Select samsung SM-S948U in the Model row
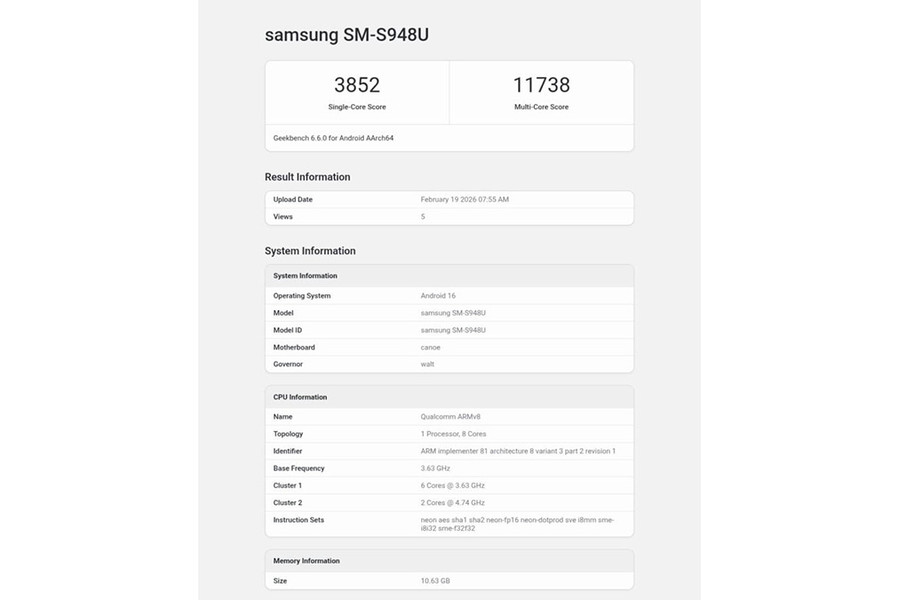 coord(453,313)
